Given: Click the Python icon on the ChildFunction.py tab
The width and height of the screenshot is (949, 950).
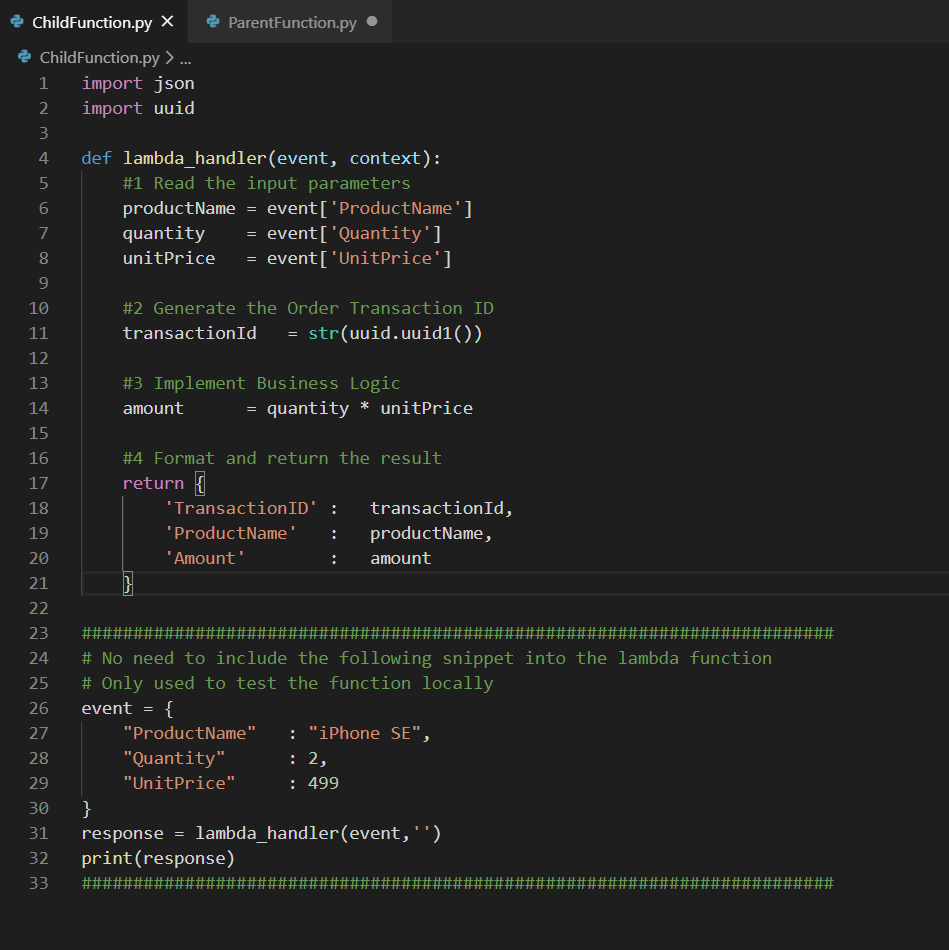Looking at the screenshot, I should click(x=16, y=21).
